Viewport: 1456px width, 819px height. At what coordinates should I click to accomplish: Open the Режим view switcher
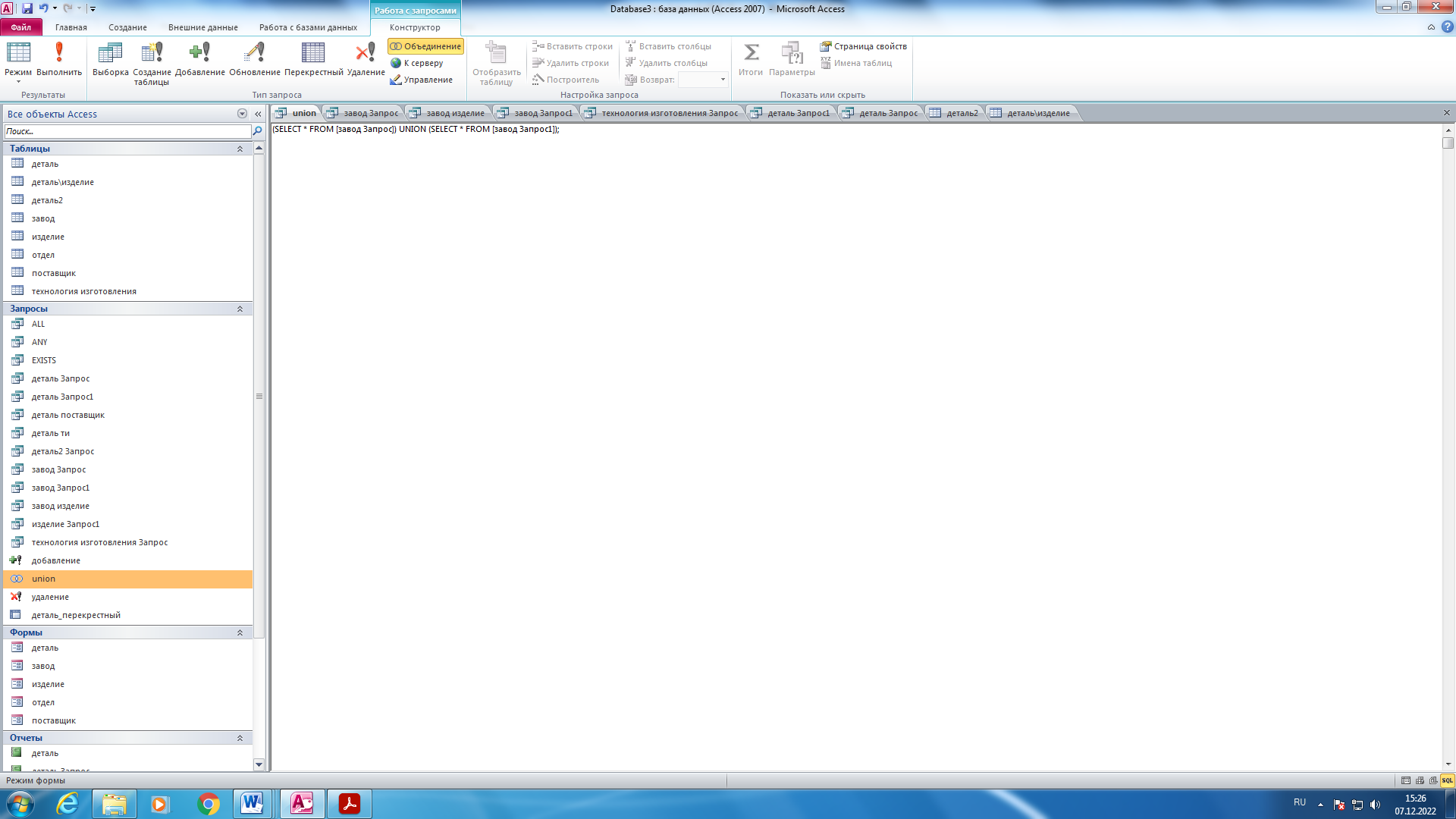[18, 62]
